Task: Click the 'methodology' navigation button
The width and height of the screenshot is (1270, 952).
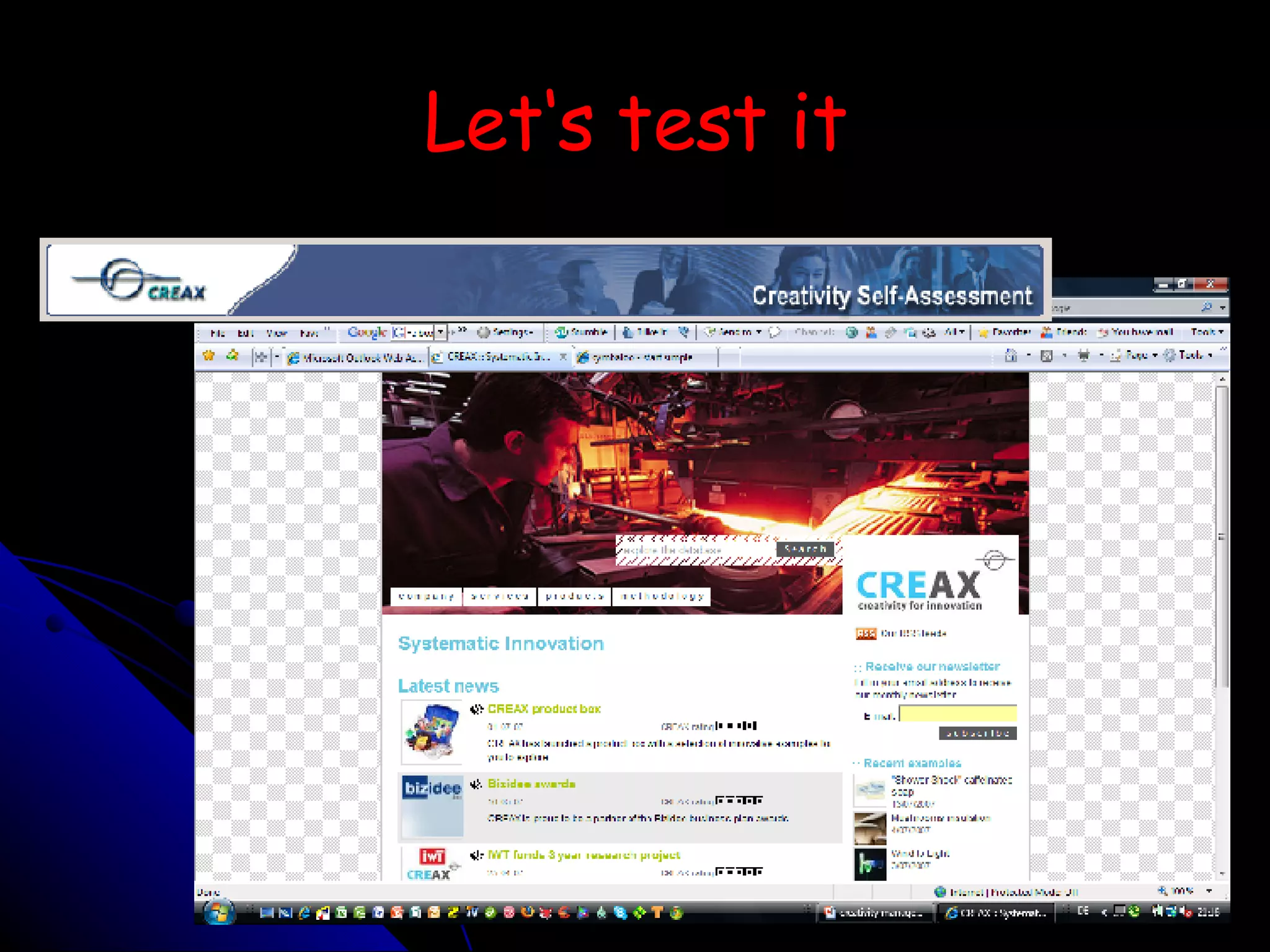Action: click(662, 596)
